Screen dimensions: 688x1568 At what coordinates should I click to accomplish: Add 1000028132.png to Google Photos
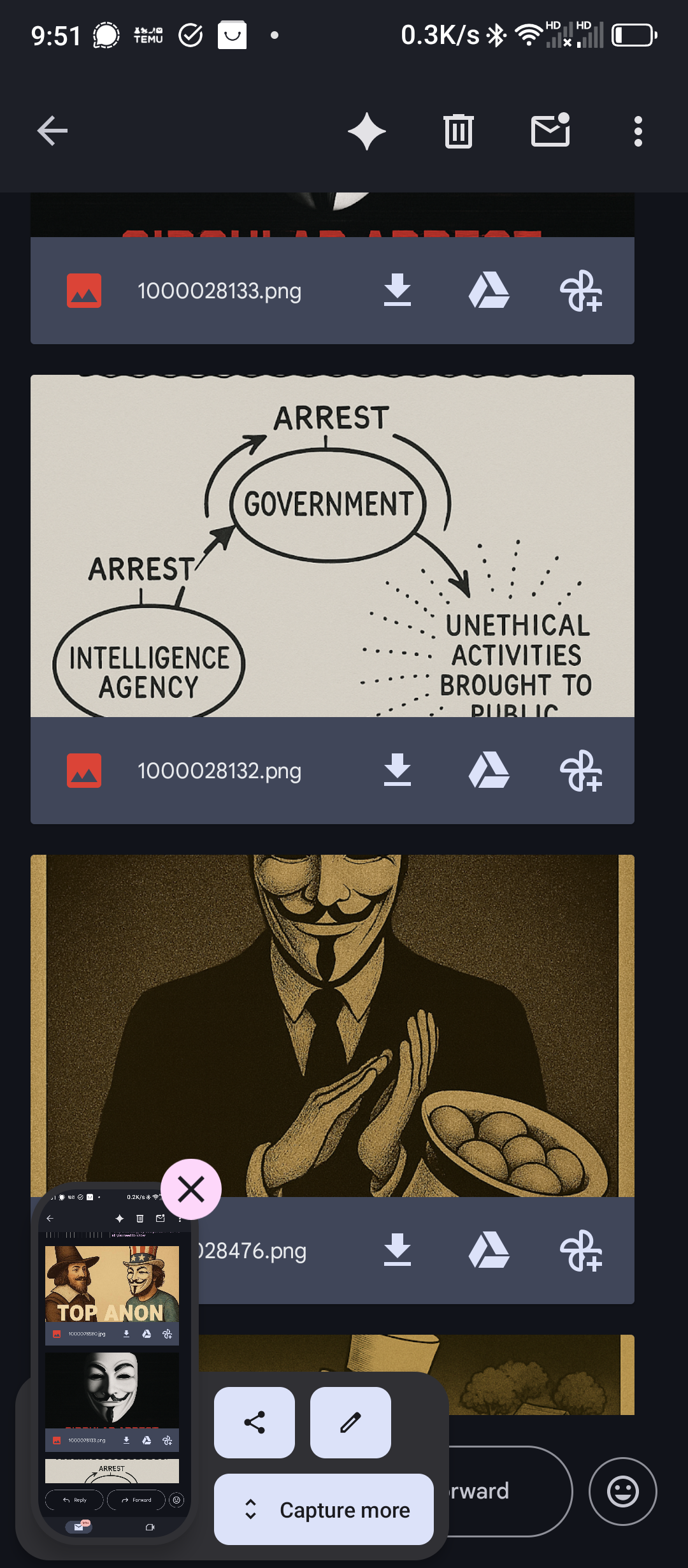click(580, 771)
